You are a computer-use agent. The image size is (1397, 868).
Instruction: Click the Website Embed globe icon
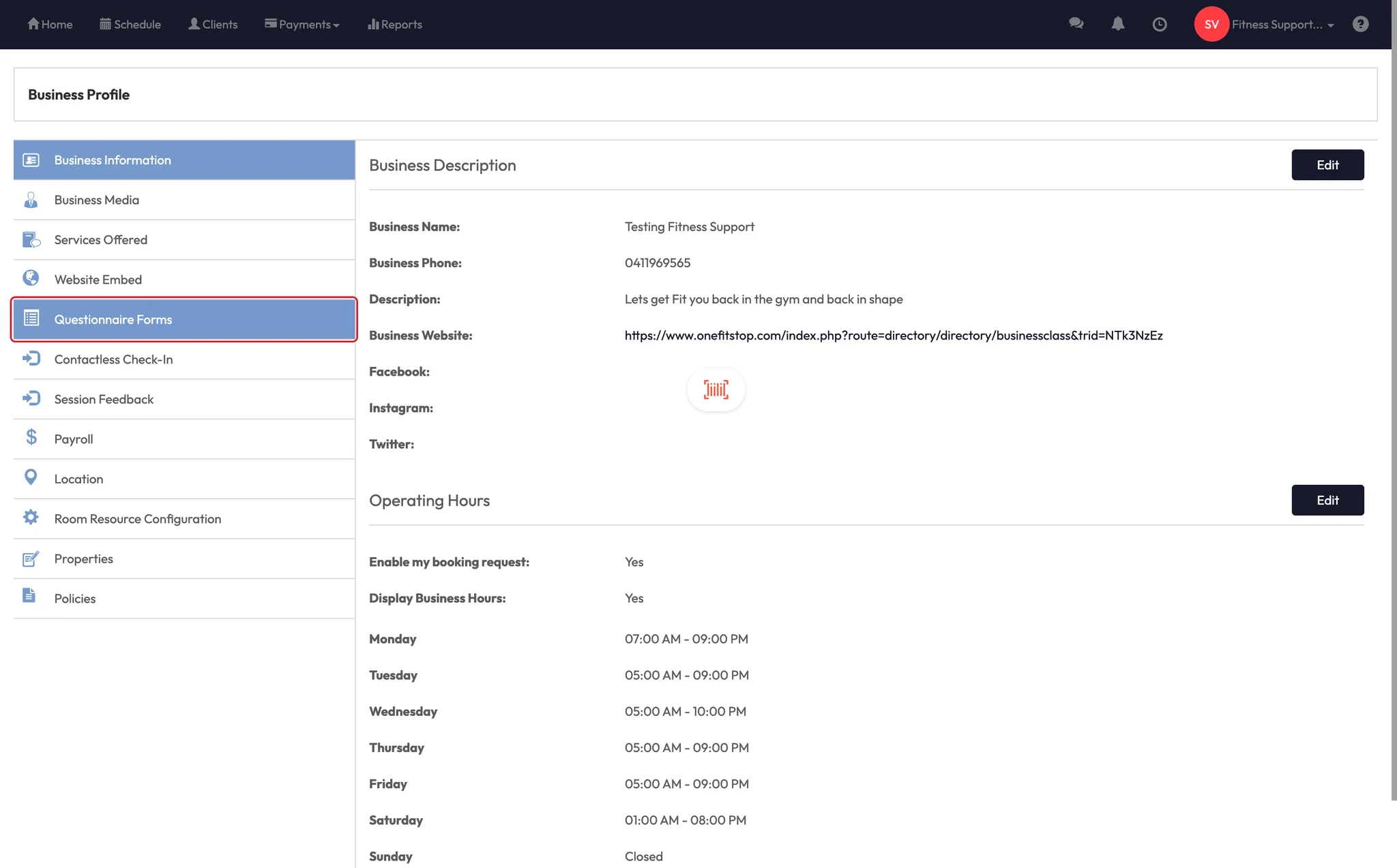(x=31, y=278)
